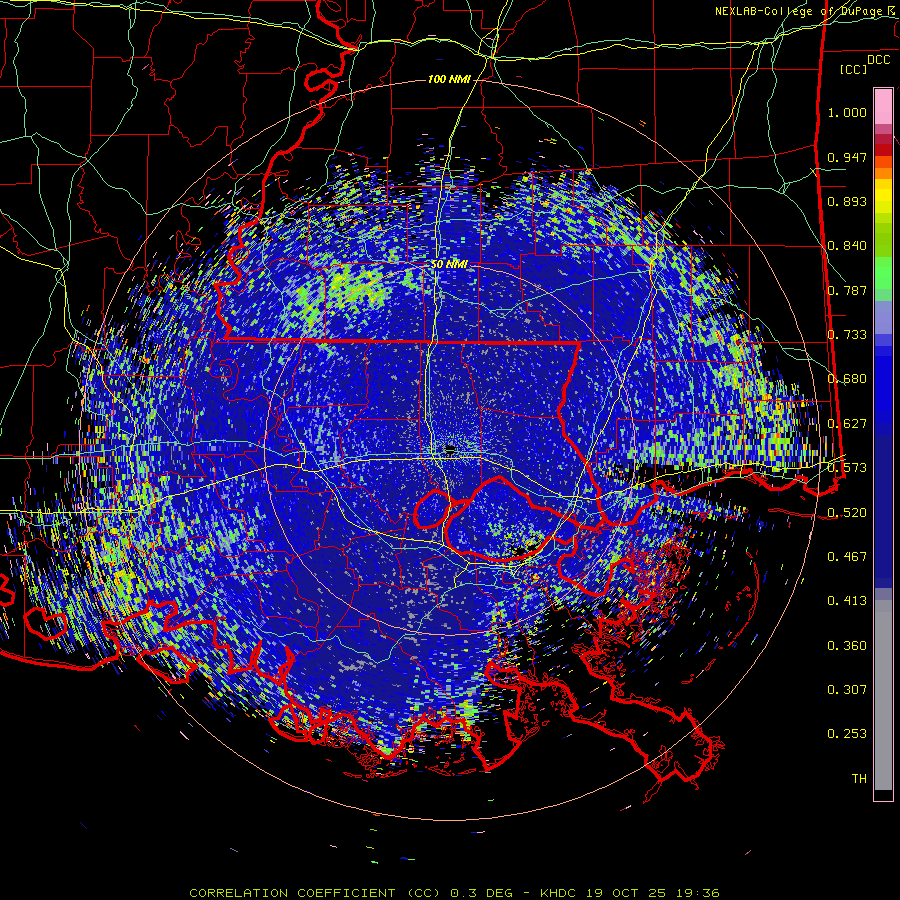This screenshot has height=900, width=900.
Task: Click the [CC] units label
Action: (x=854, y=69)
